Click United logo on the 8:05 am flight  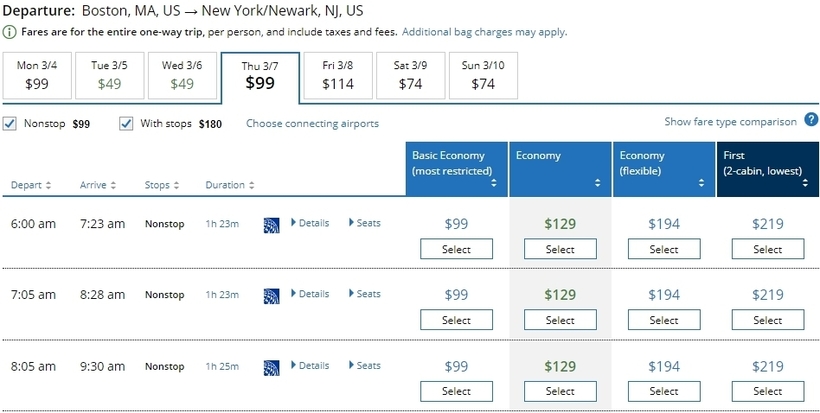[x=271, y=367]
